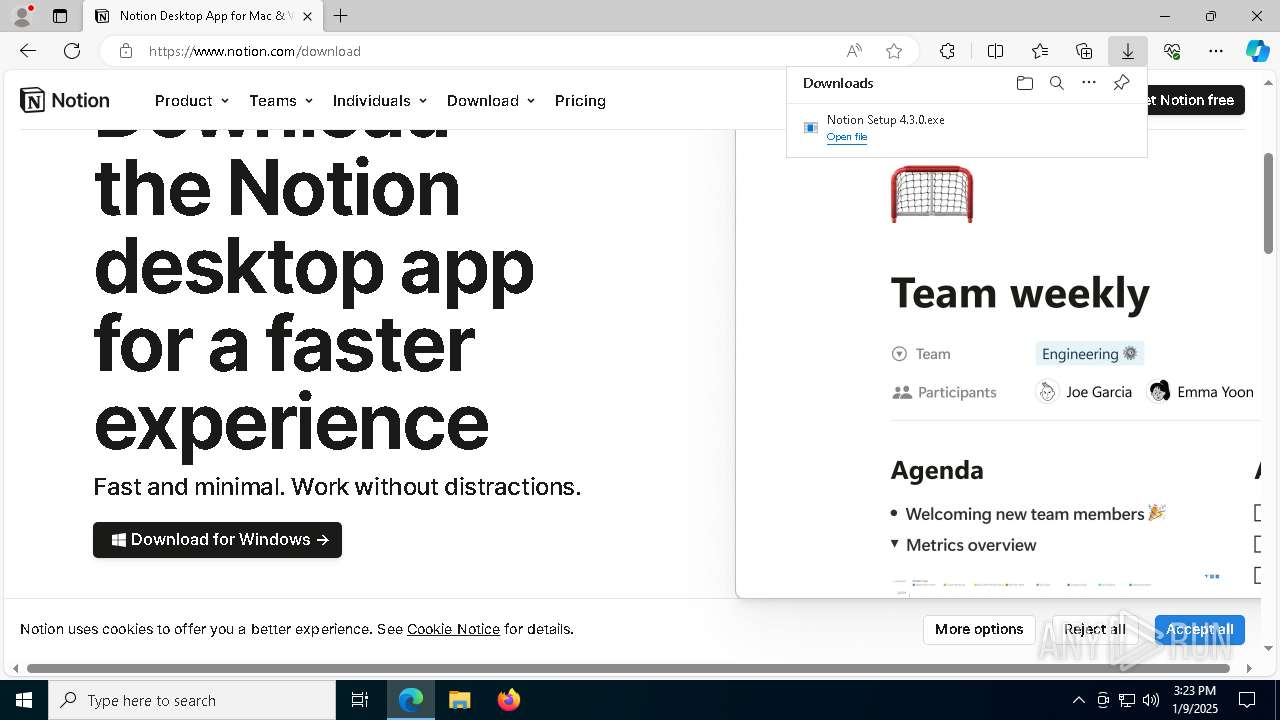The height and width of the screenshot is (720, 1280).
Task: Open downloads folder icon
Action: coord(1024,83)
